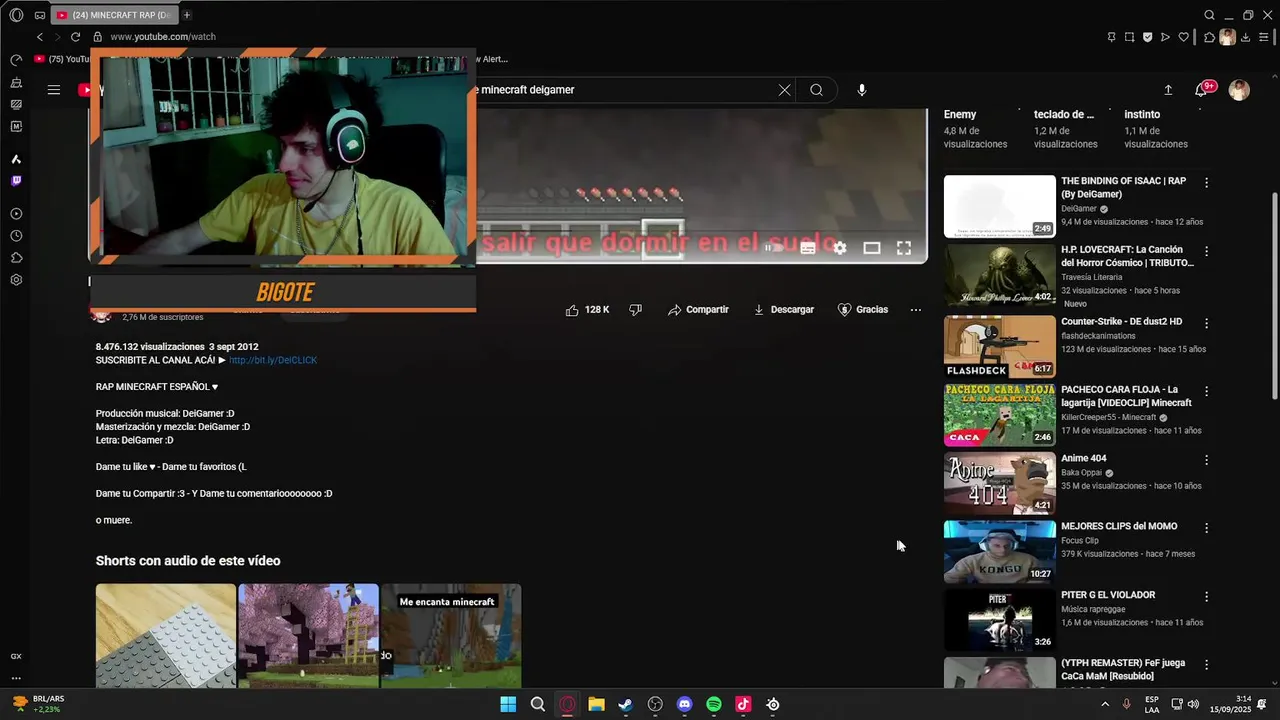
Task: Open the (75) YouTube bookmark
Action: tap(62, 59)
